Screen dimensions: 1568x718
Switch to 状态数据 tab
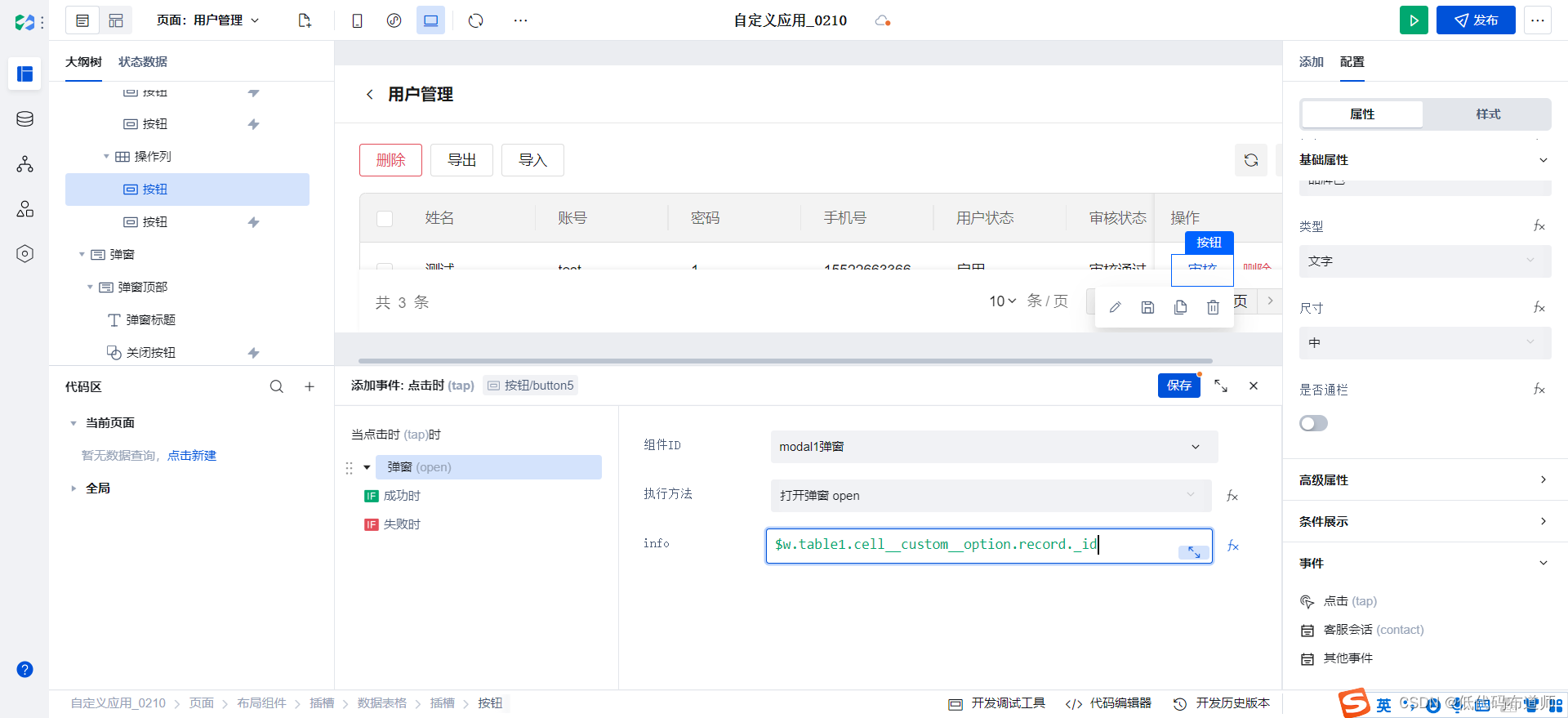click(143, 62)
